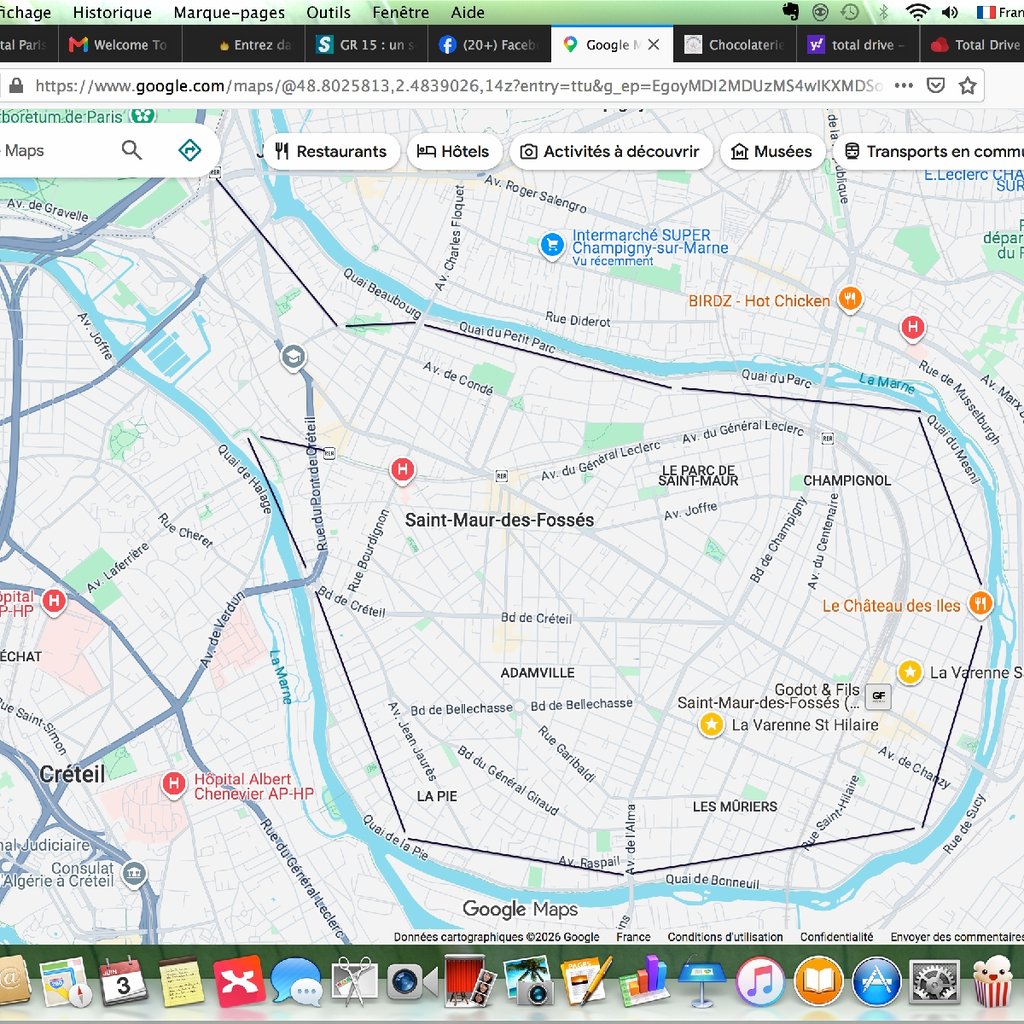Image resolution: width=1024 pixels, height=1024 pixels.
Task: Click the Hôpital Albert Chenevier hospital pin
Action: tap(174, 783)
